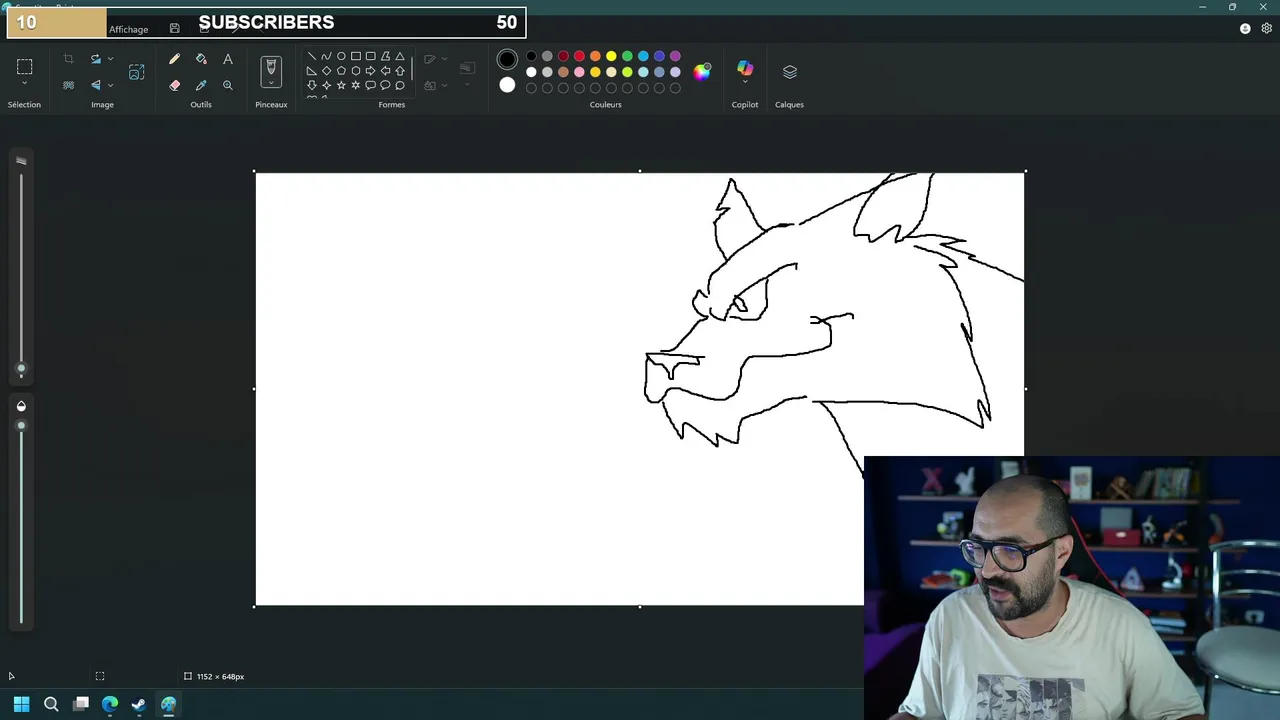Select the secondary color 2 white circle

pyautogui.click(x=507, y=85)
